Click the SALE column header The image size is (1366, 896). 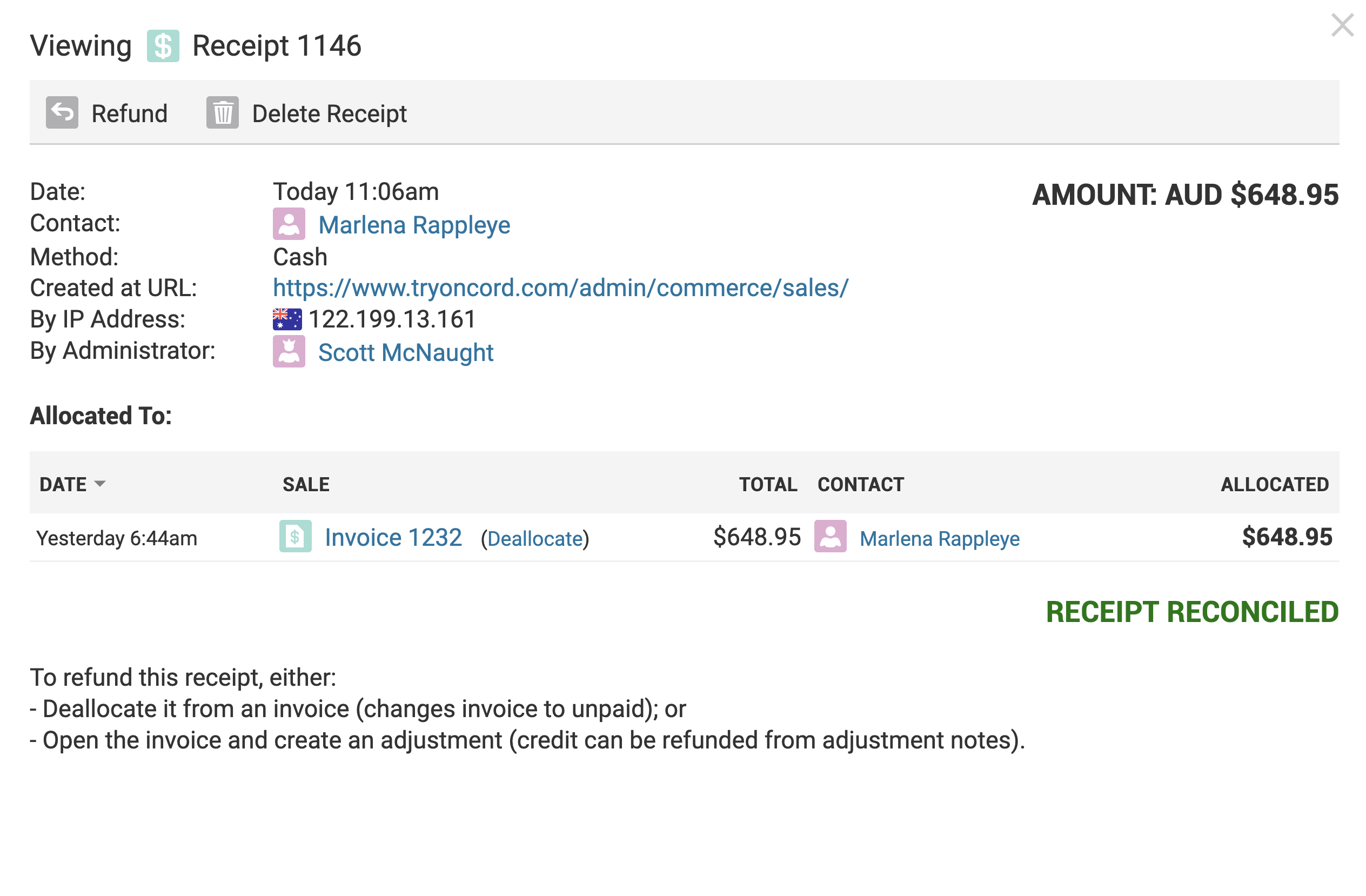(306, 484)
